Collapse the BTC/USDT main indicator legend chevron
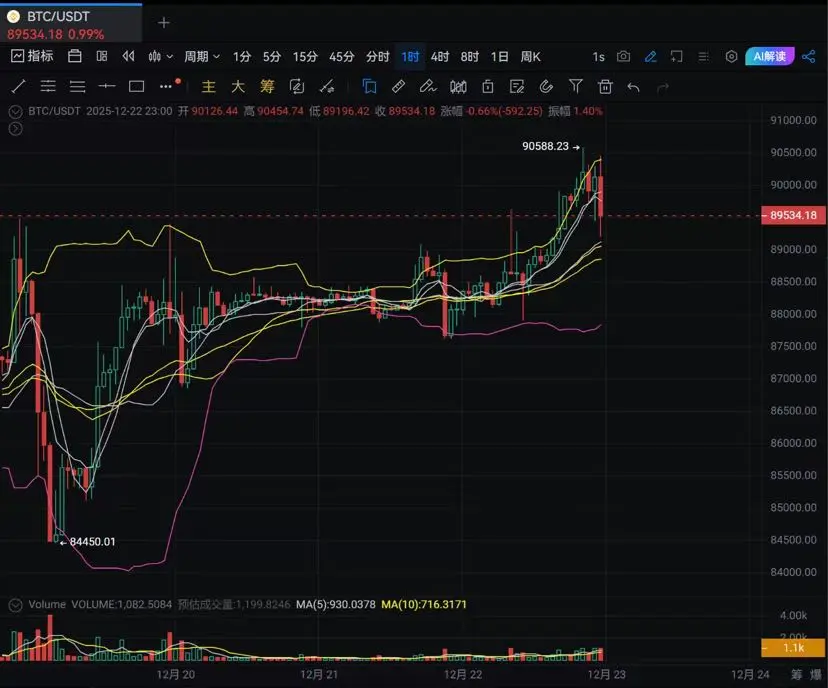This screenshot has height=688, width=828. pyautogui.click(x=15, y=111)
